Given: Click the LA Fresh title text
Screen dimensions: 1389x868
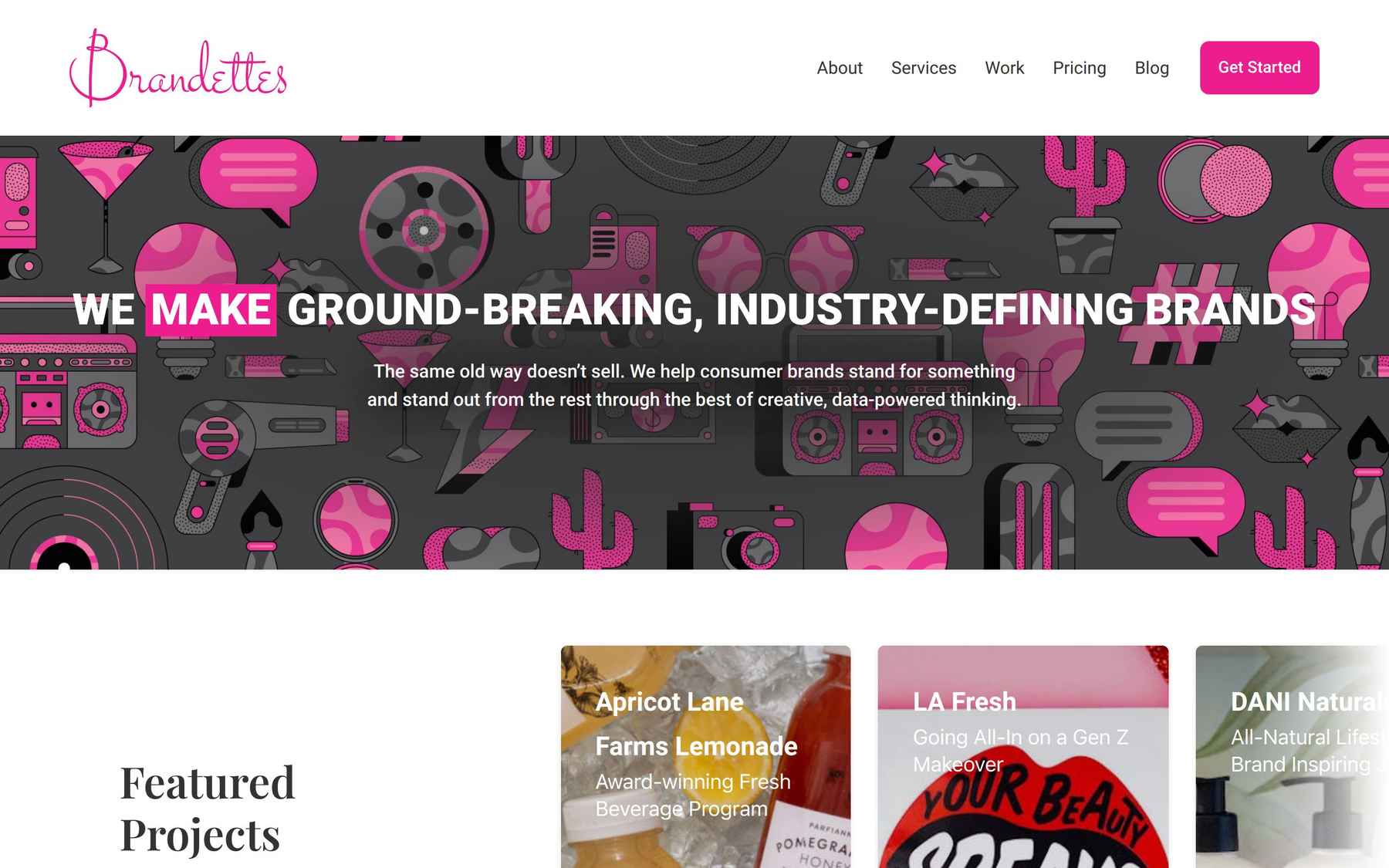Looking at the screenshot, I should 965,701.
